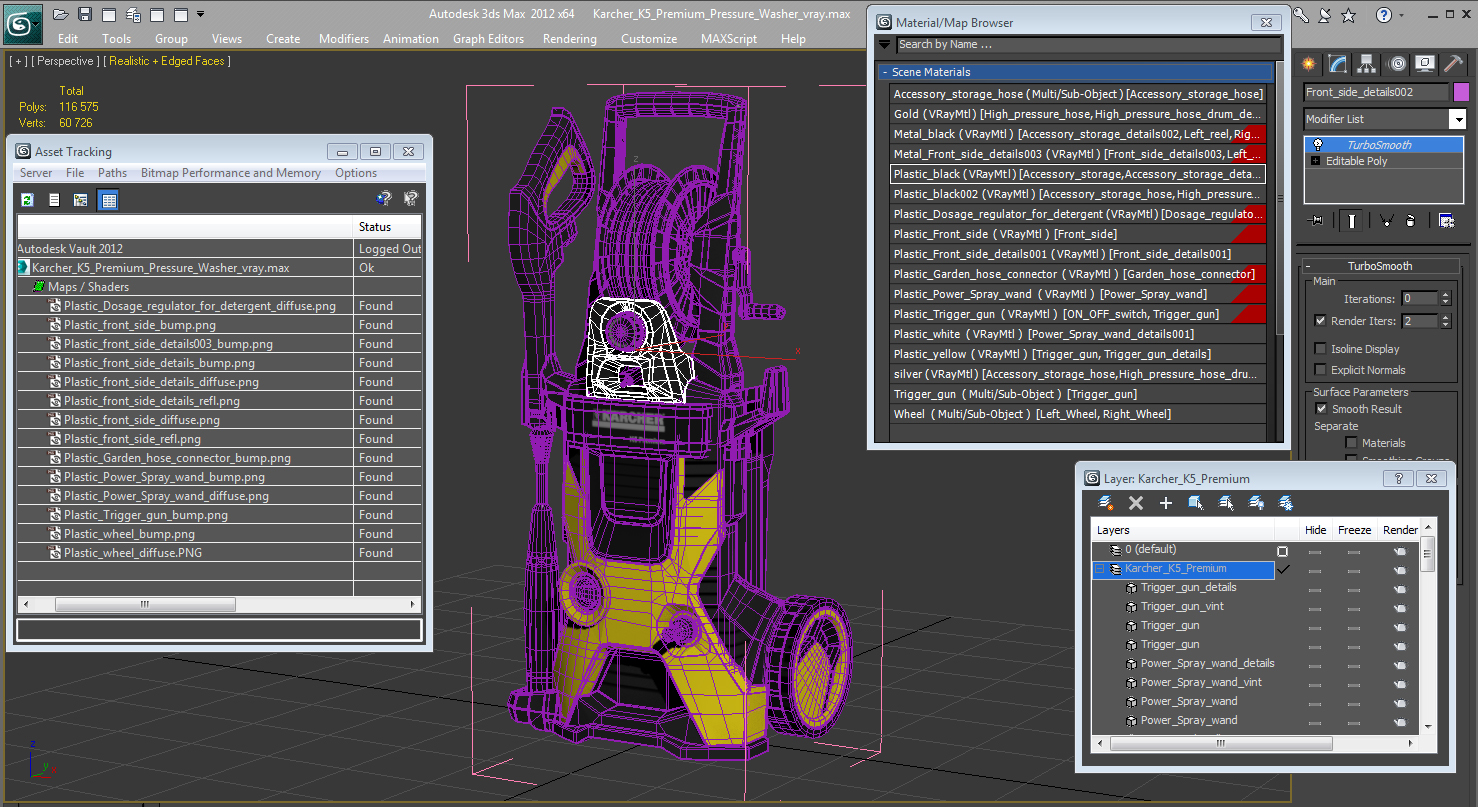Click the Refresh icon in Asset Tracking
The image size is (1478, 807).
point(28,200)
